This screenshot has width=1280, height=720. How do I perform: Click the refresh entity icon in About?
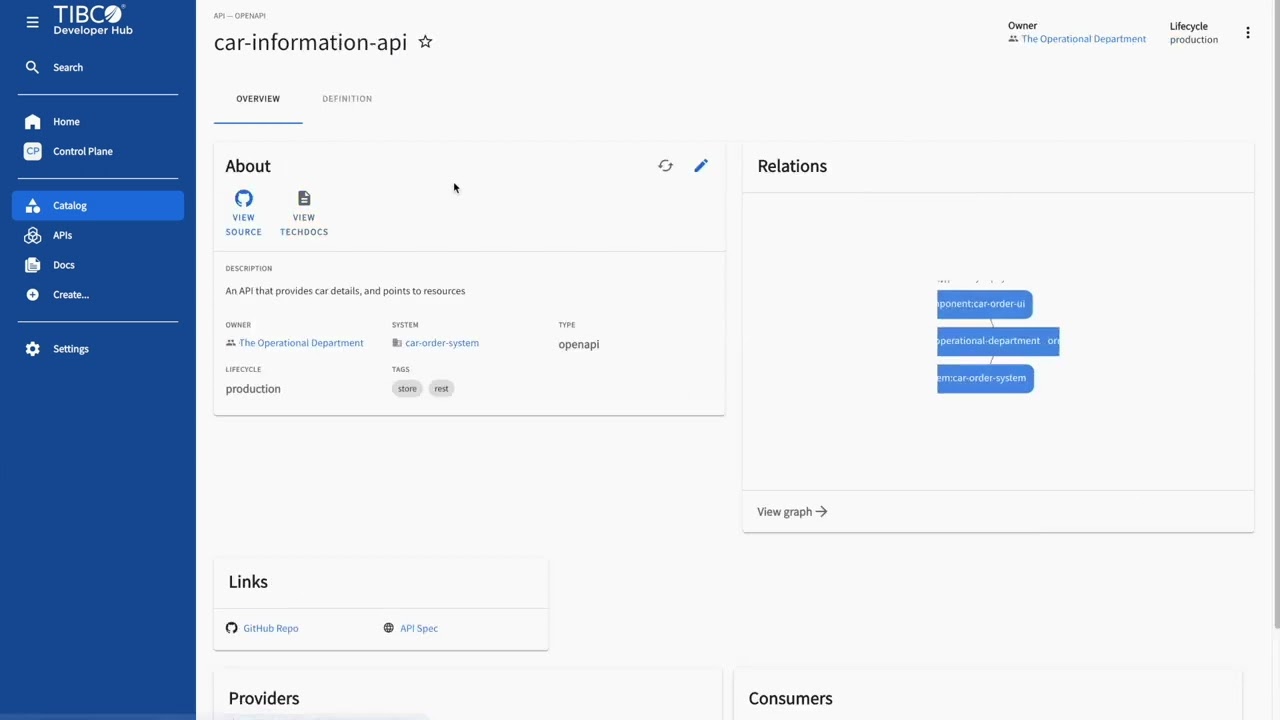tap(665, 166)
